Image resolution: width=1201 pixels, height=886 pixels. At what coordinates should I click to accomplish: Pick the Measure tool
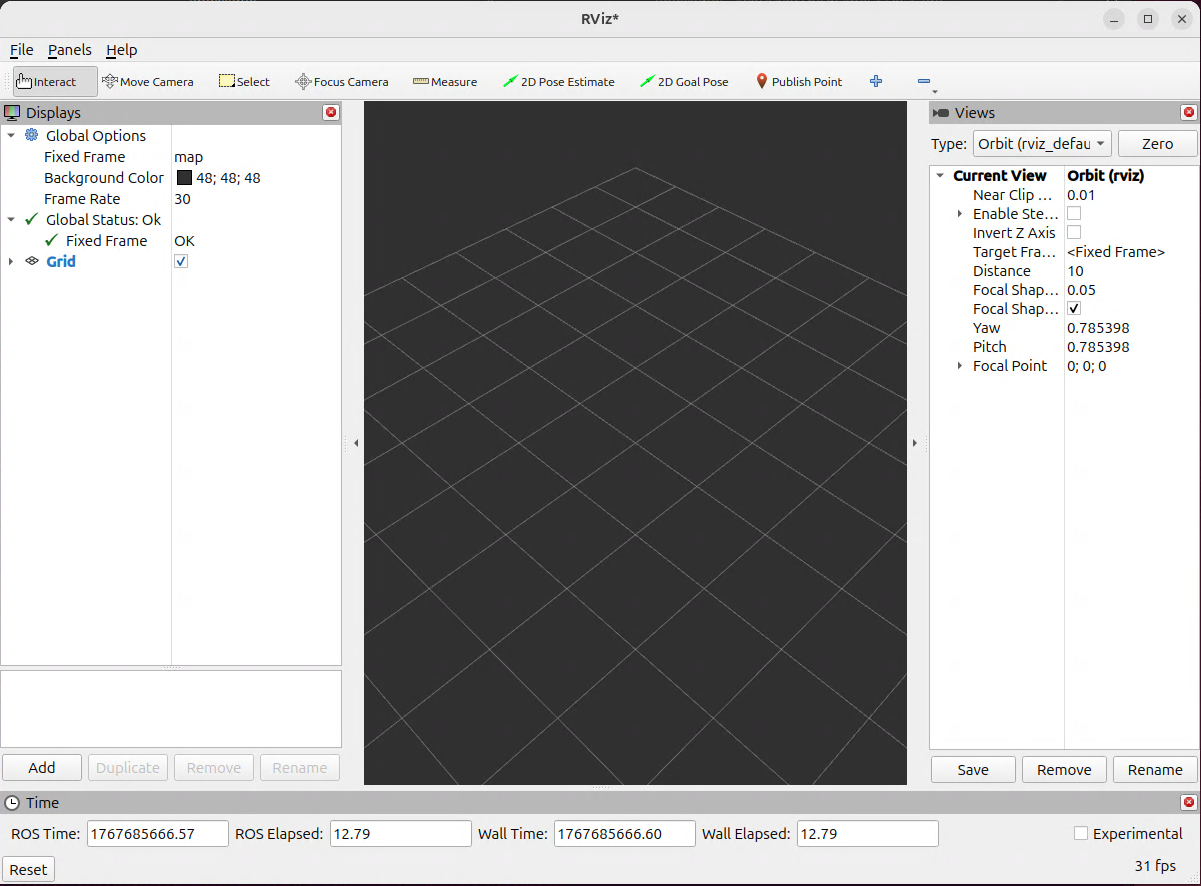coord(445,82)
